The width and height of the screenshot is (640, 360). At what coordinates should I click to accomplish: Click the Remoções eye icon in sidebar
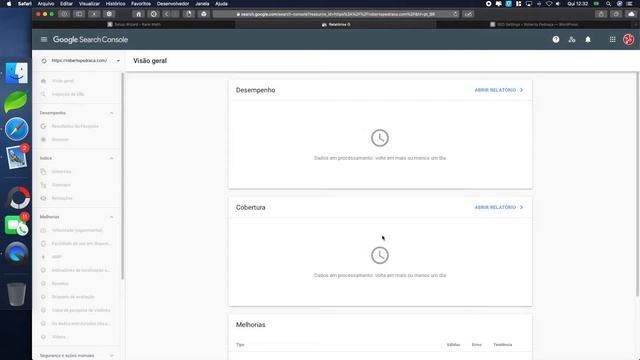point(43,198)
